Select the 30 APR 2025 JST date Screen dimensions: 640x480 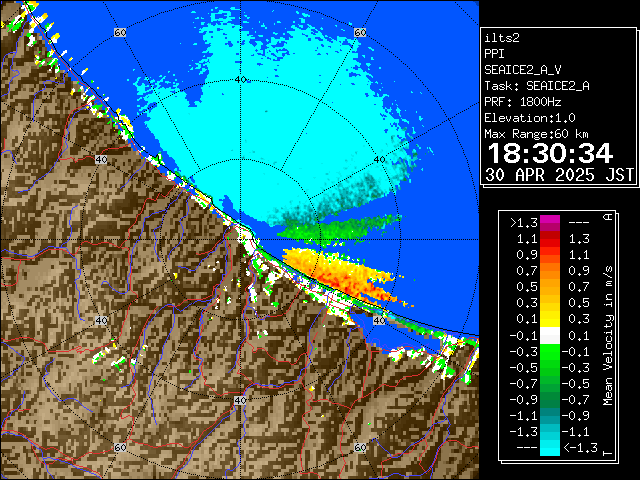[559, 175]
